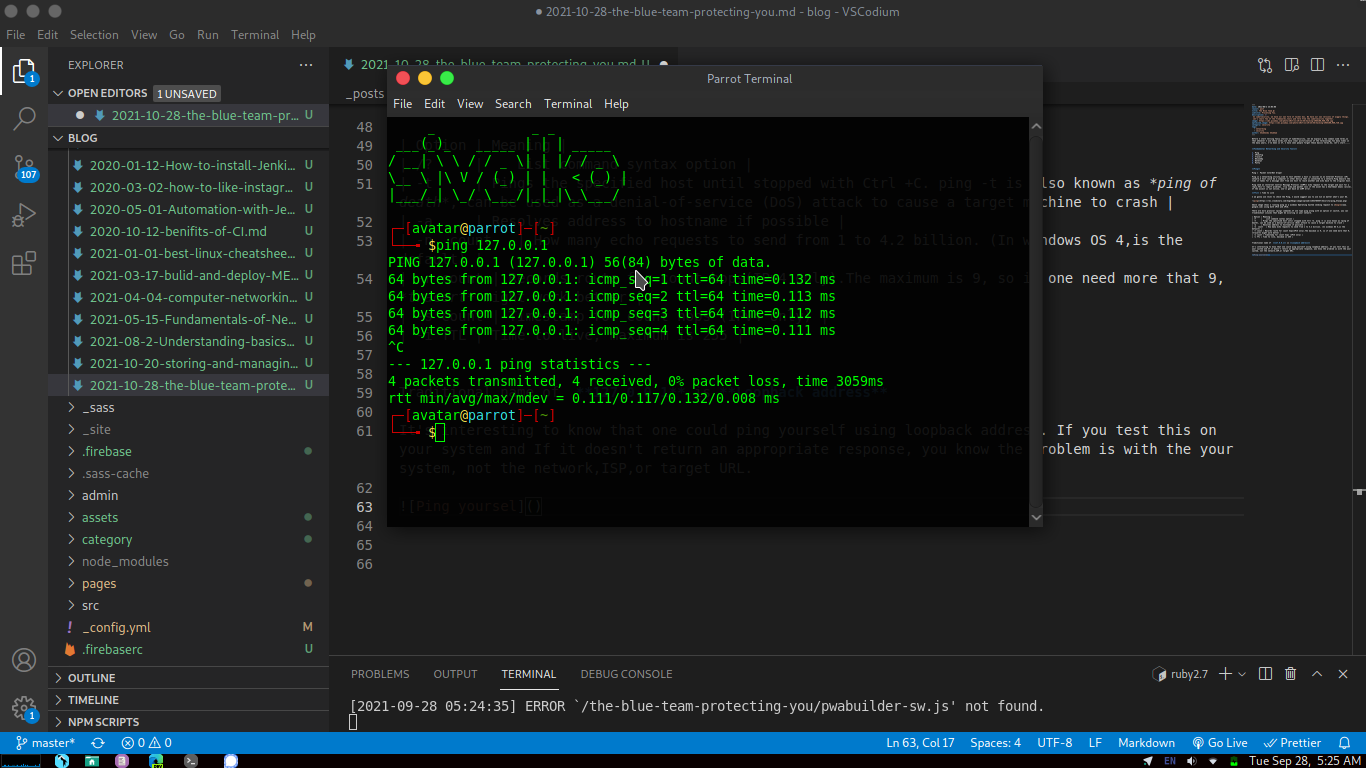Open Search menu in Parrot Terminal
Image resolution: width=1366 pixels, height=768 pixels.
coord(513,104)
